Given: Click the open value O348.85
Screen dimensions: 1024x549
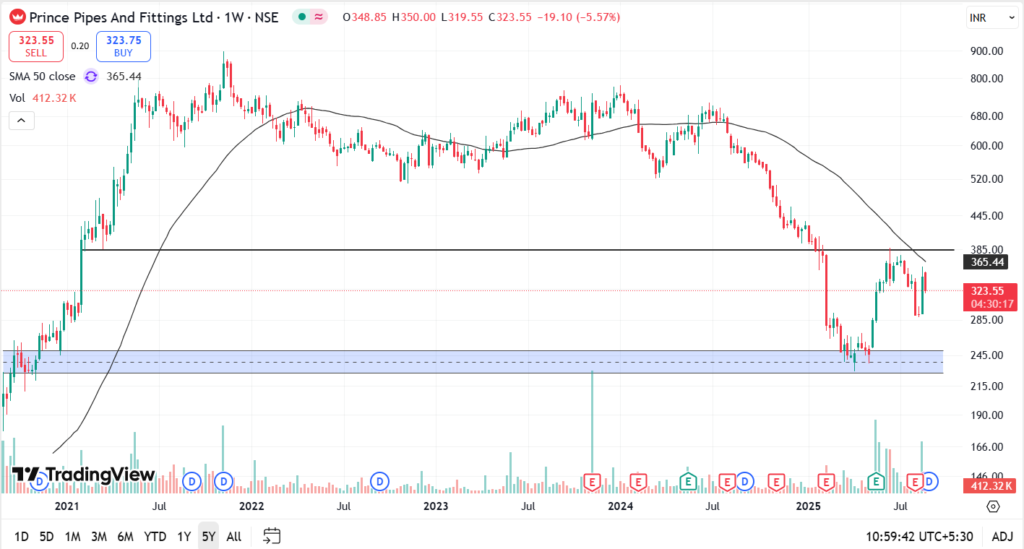Looking at the screenshot, I should pyautogui.click(x=364, y=18).
